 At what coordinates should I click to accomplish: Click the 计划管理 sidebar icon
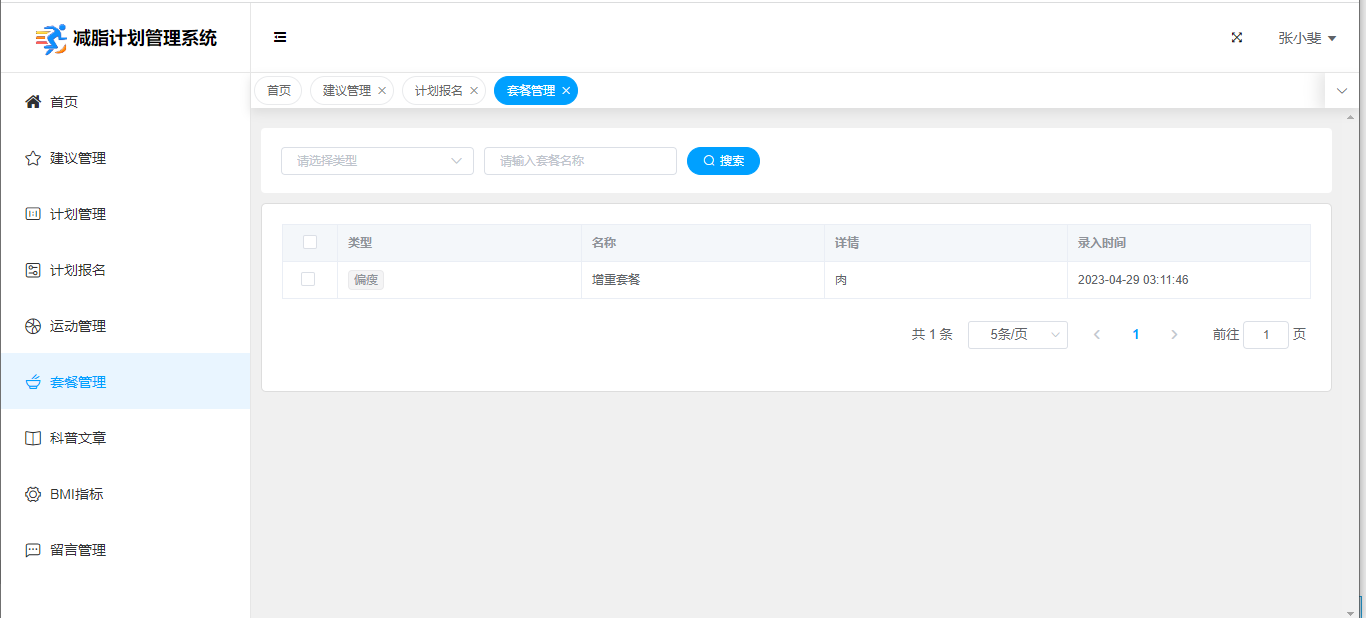tap(33, 214)
